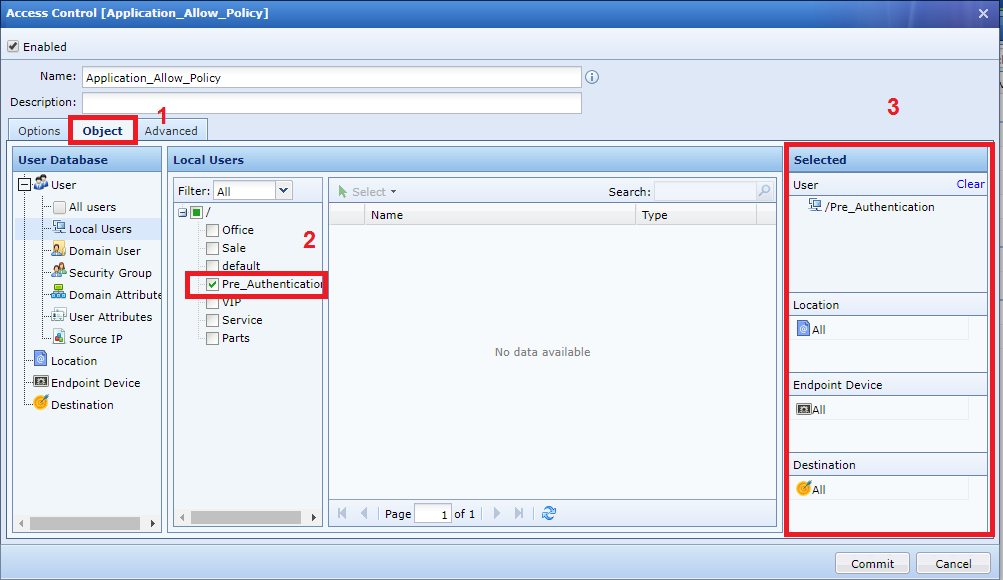
Task: Click the Type column header
Action: tap(696, 215)
